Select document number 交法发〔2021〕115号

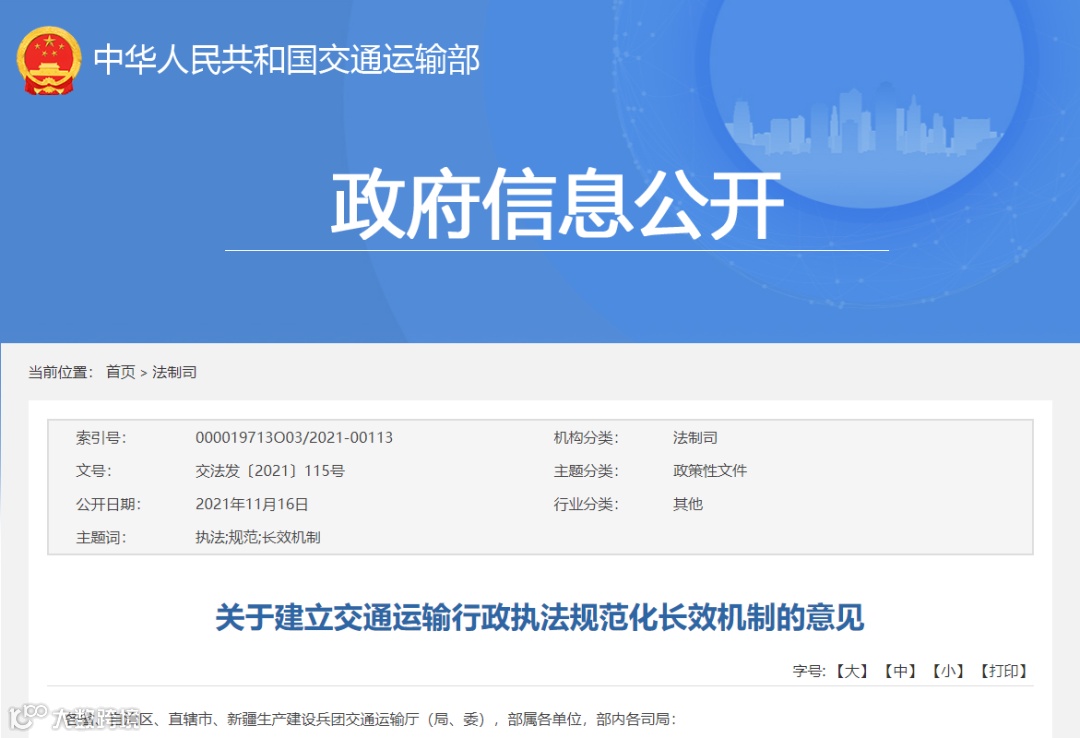click(x=270, y=471)
